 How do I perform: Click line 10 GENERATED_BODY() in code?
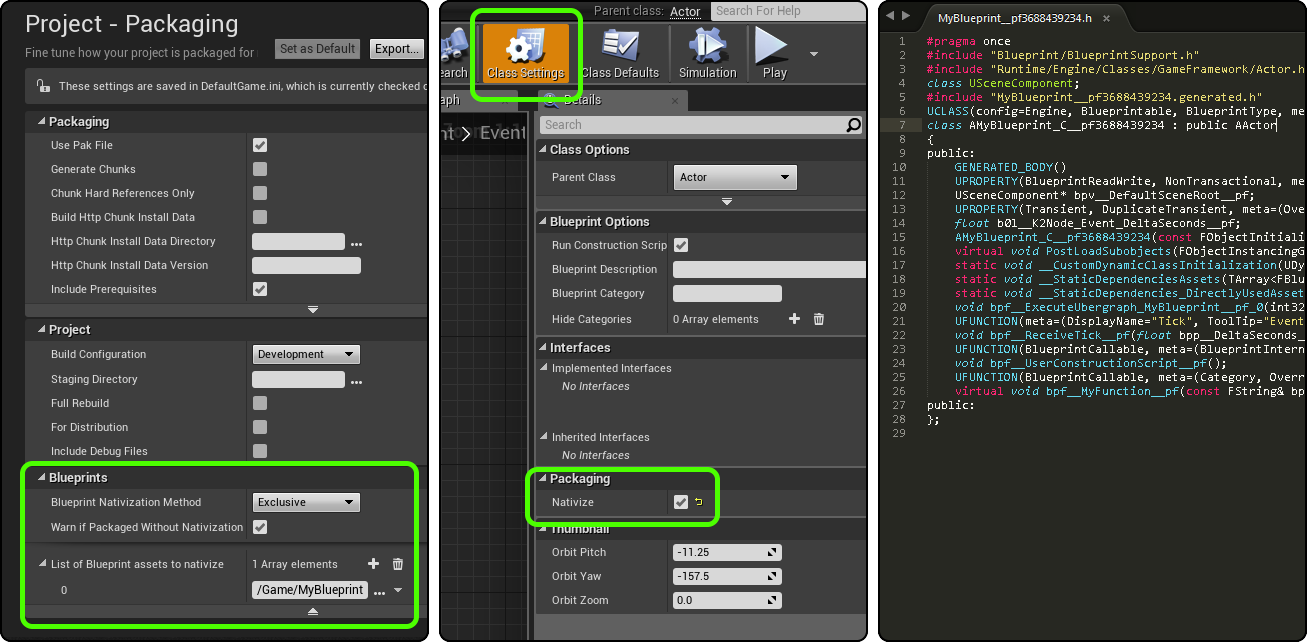point(1010,167)
